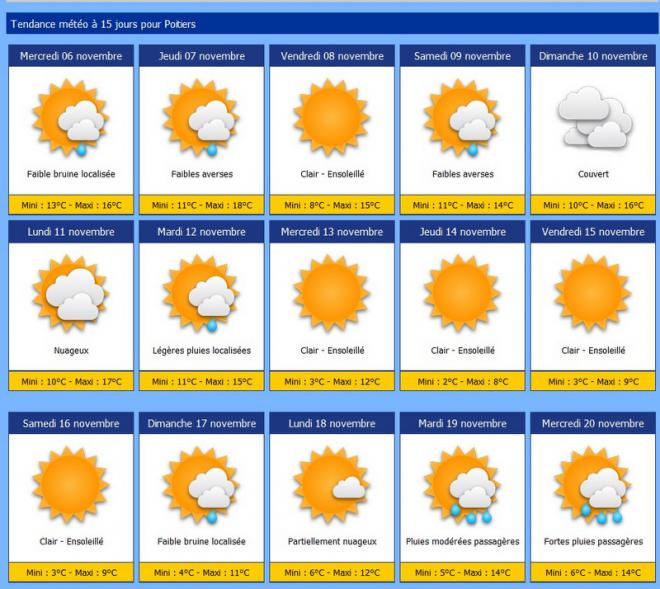This screenshot has height=589, width=660.
Task: Click the sun icon for Vendredi 15 novembre
Action: 593,293
